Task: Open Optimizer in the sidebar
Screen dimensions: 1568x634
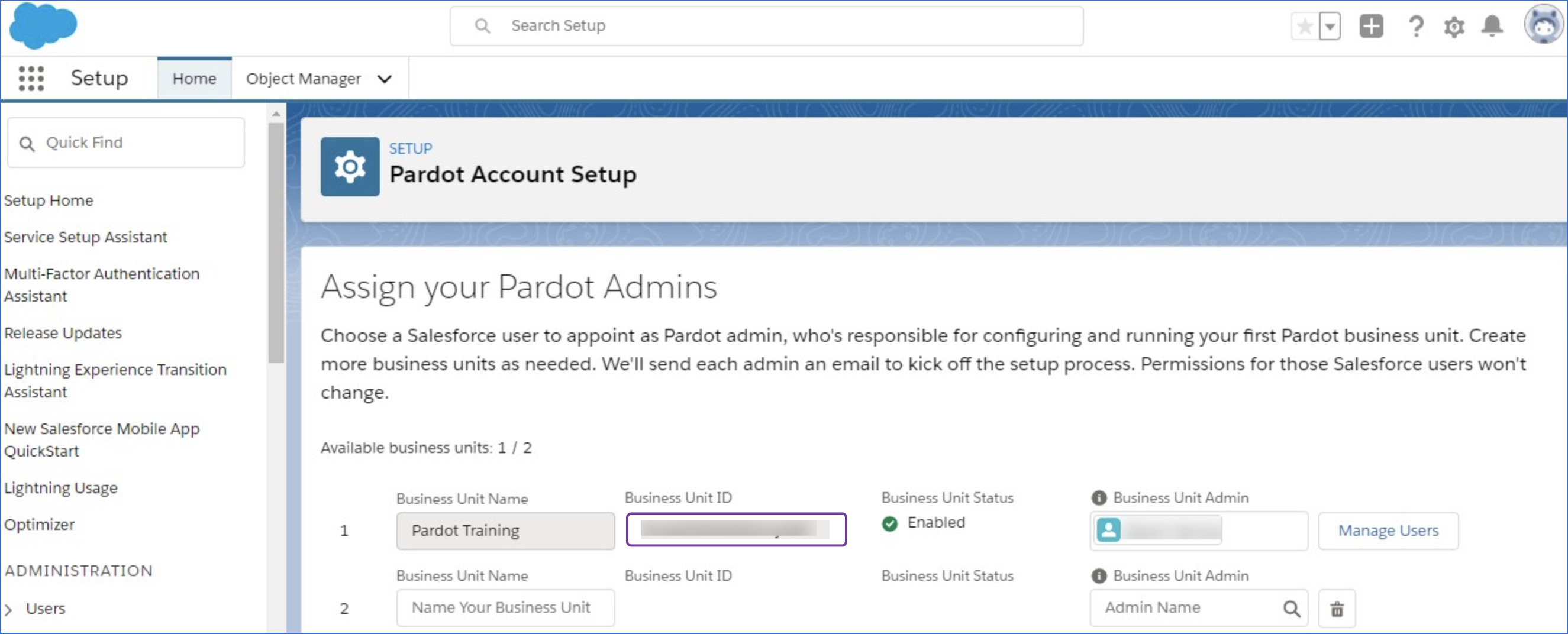Action: pos(40,525)
